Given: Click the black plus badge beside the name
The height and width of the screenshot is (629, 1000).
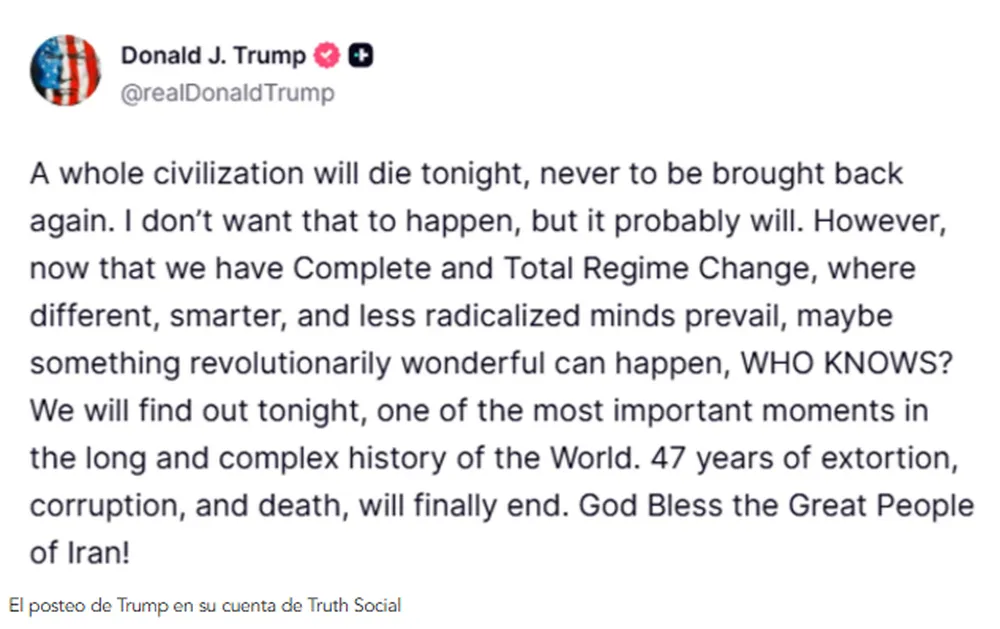Looking at the screenshot, I should 361,56.
